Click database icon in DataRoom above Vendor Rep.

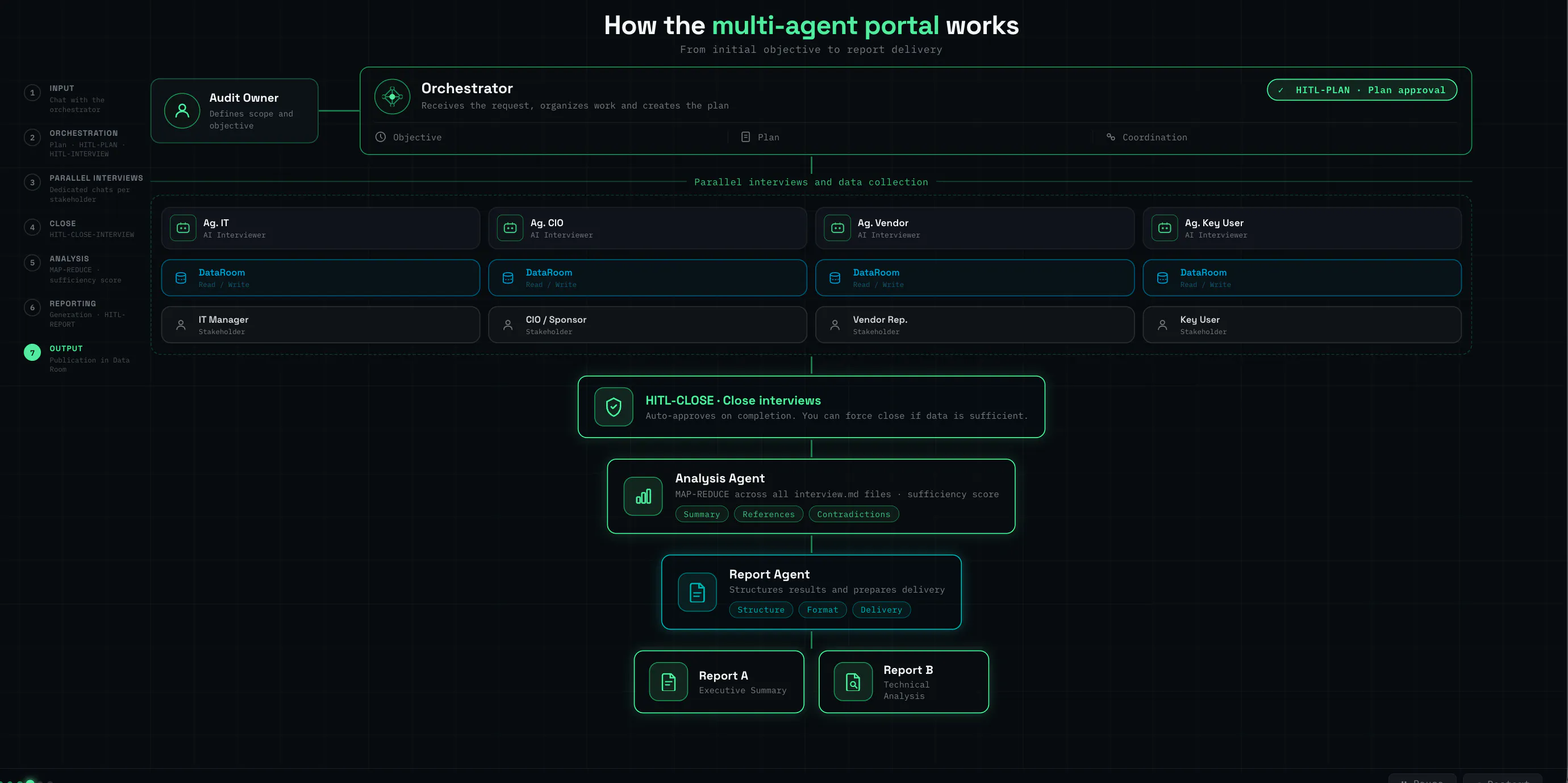835,278
